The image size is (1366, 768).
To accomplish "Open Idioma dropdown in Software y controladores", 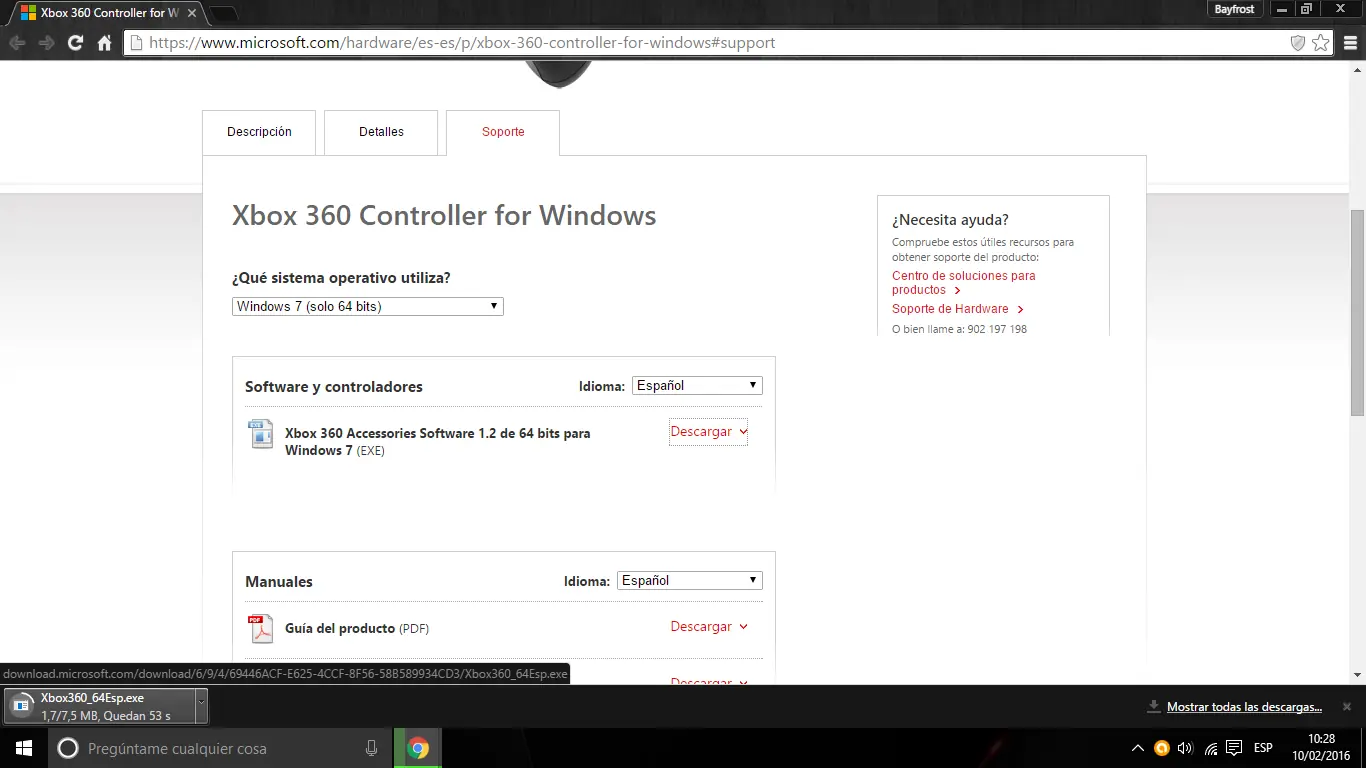I will point(697,385).
